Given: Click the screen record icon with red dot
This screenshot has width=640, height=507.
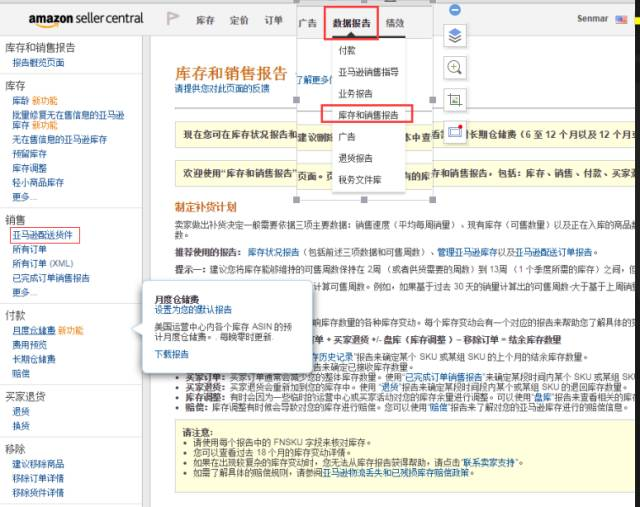Looking at the screenshot, I should (x=455, y=131).
